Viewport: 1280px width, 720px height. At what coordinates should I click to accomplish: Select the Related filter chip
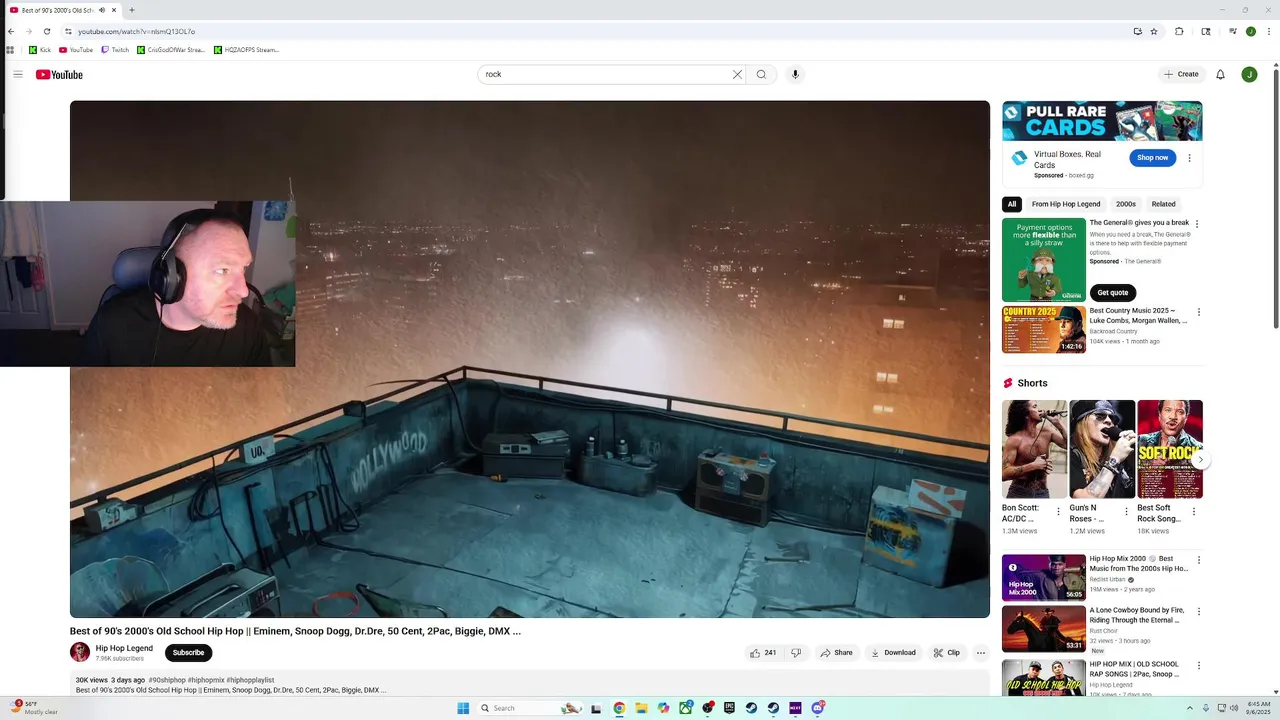(1163, 204)
